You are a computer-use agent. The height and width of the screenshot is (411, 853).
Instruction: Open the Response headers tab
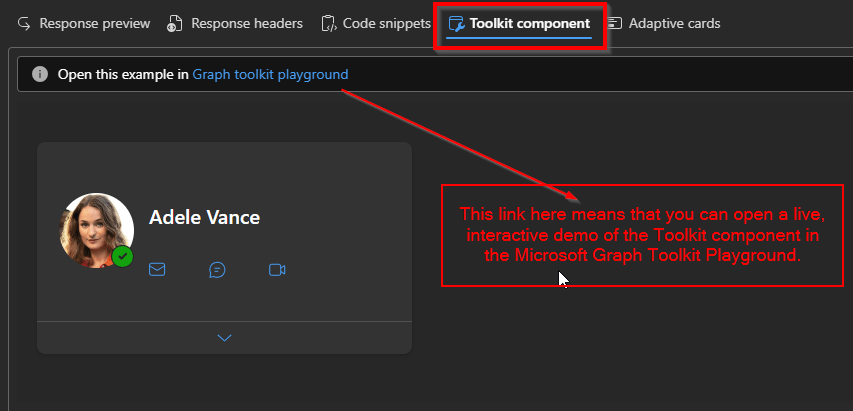tap(247, 23)
